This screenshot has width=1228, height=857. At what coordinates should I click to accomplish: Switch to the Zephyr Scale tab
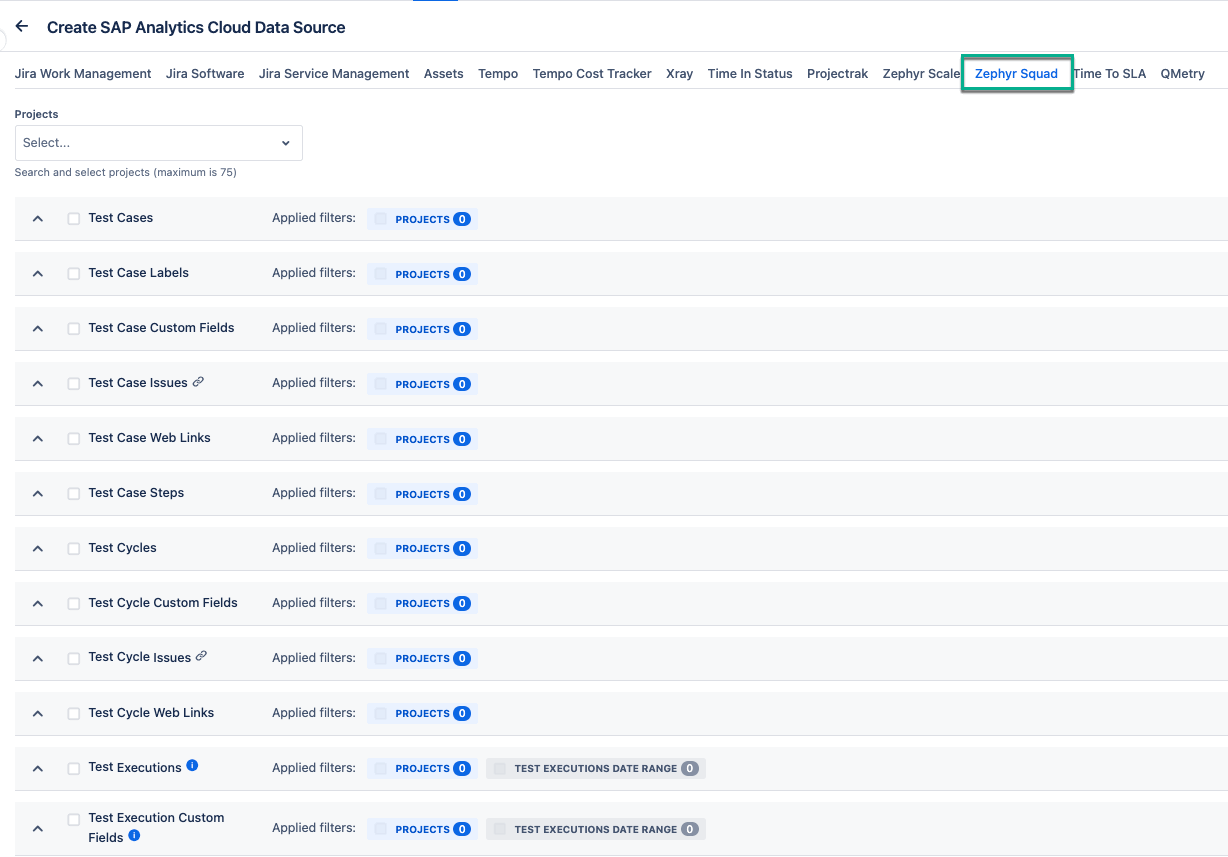coord(920,74)
